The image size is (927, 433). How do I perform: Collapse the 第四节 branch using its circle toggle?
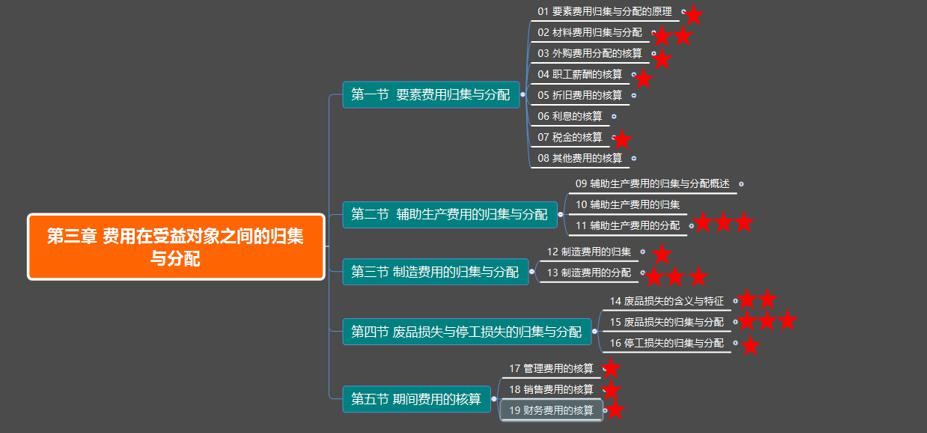[x=595, y=331]
